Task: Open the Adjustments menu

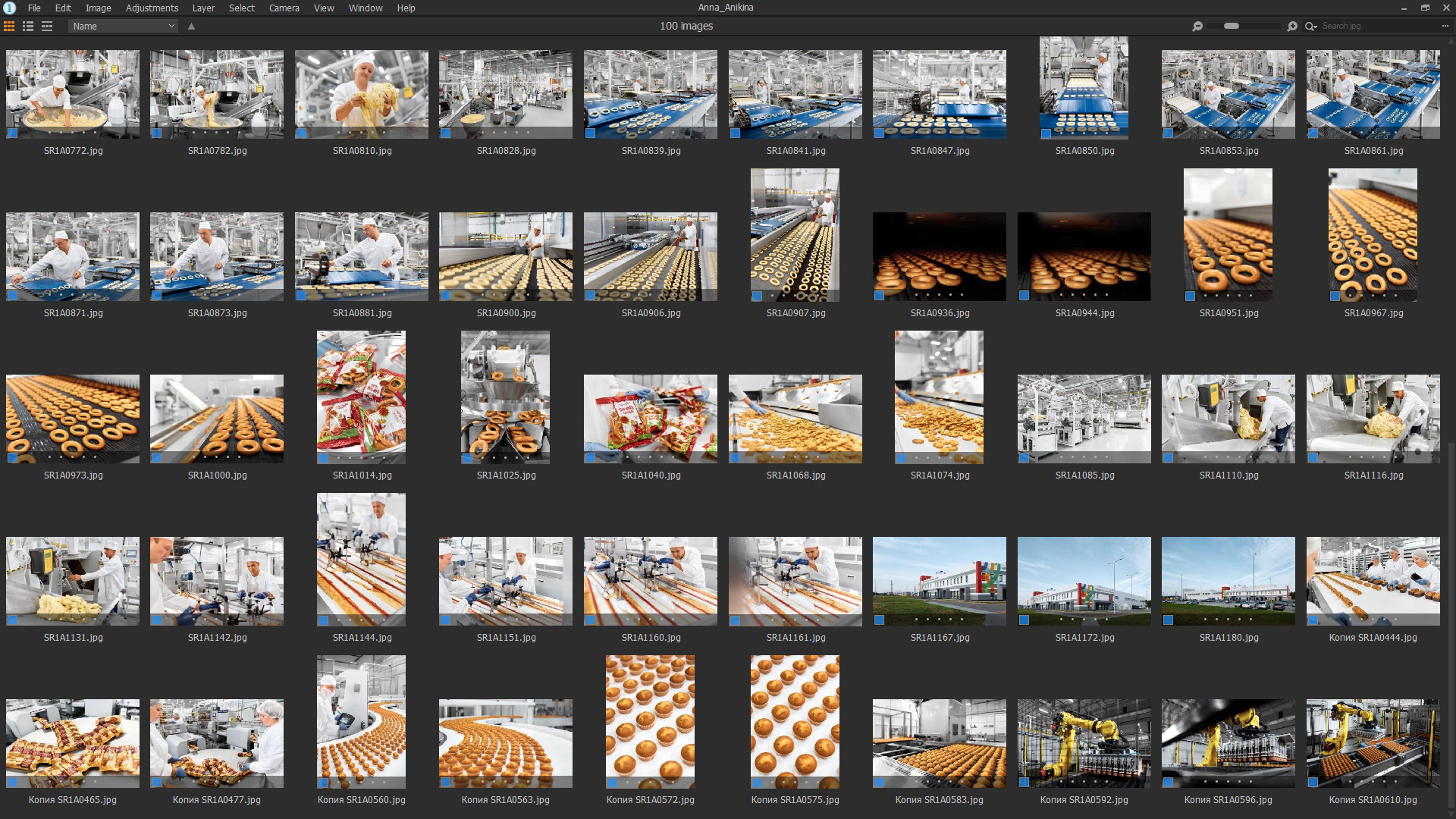Action: pyautogui.click(x=152, y=8)
